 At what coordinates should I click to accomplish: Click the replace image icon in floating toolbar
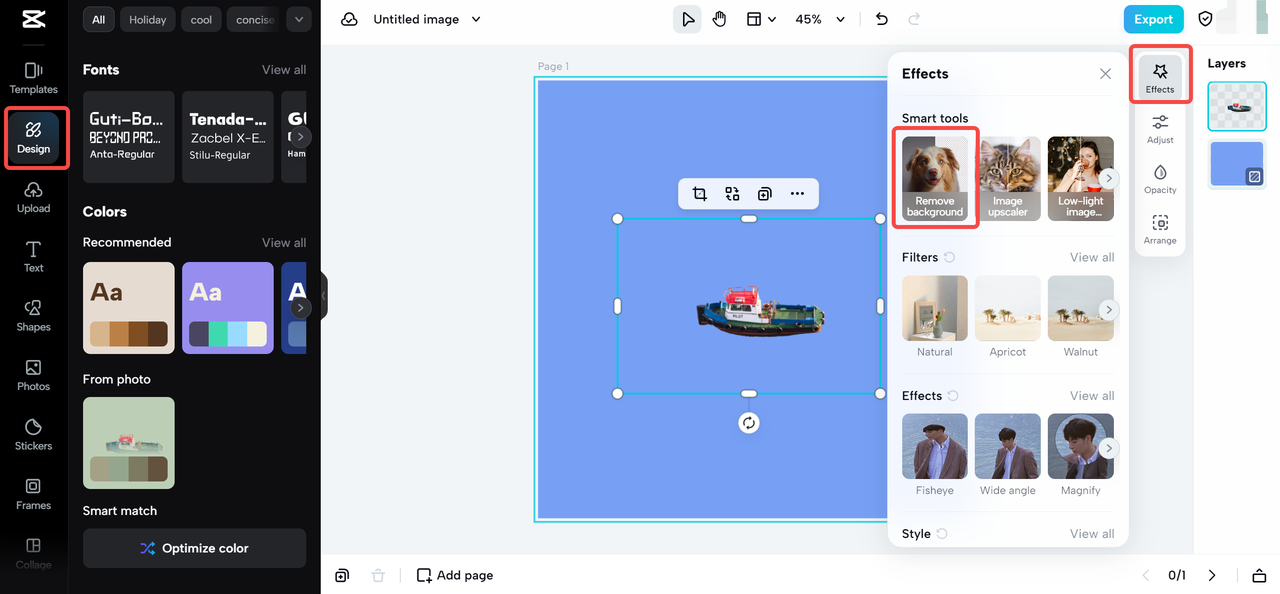point(732,194)
